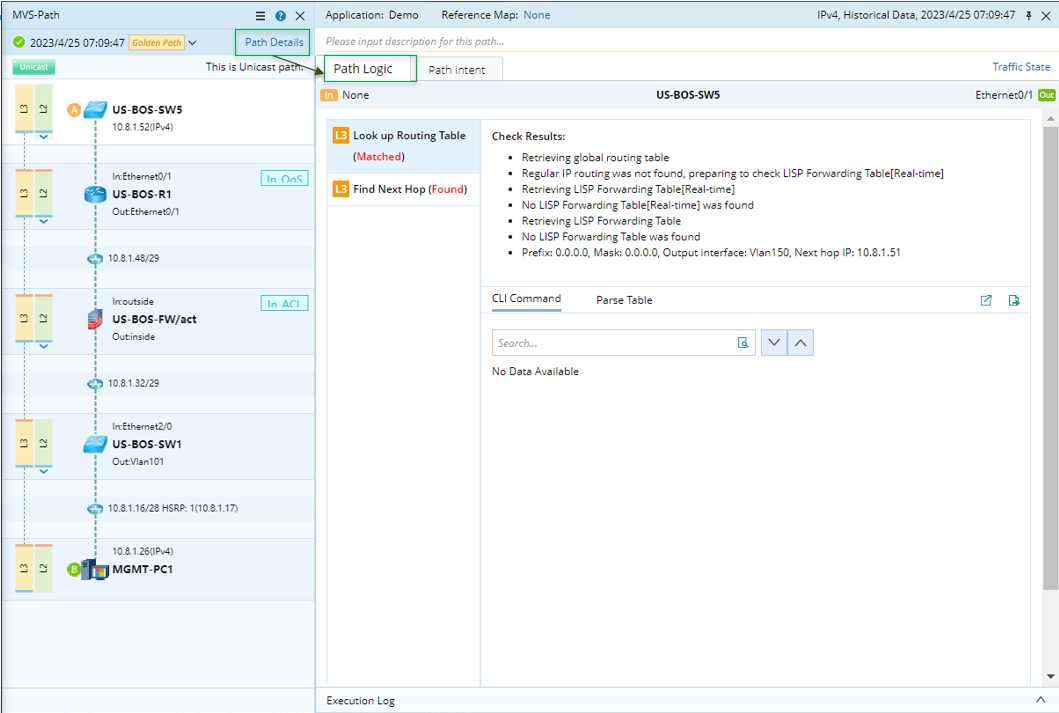Click the export icon in CLI panel
Screen dimensions: 1059x713
1014,300
